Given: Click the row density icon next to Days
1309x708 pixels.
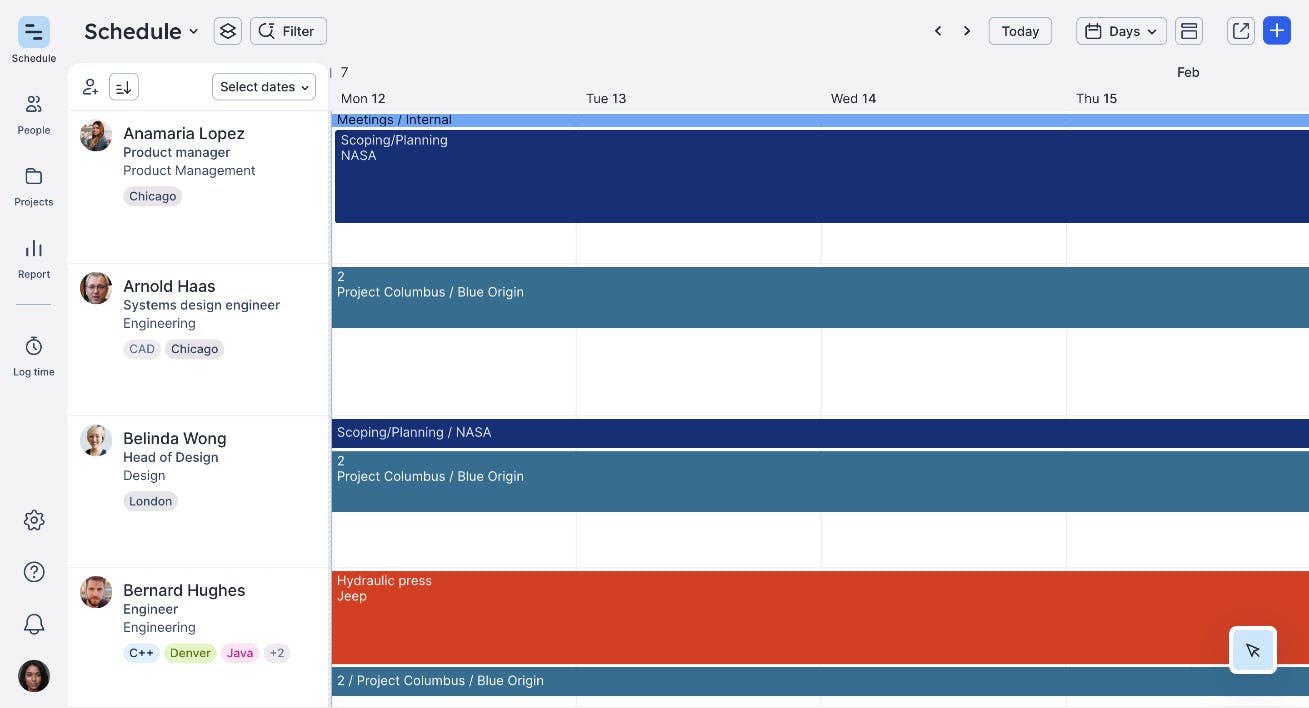Looking at the screenshot, I should tap(1189, 31).
